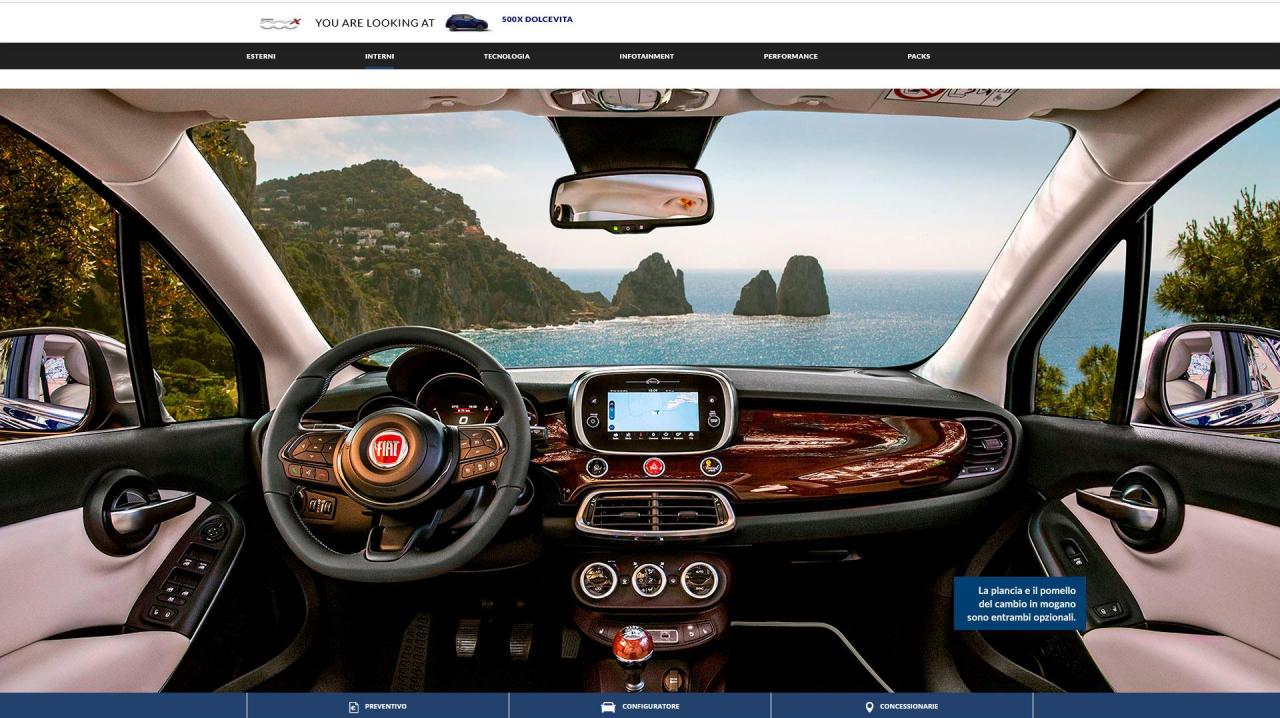
Task: Click the mahogany gear shift knob
Action: [632, 644]
